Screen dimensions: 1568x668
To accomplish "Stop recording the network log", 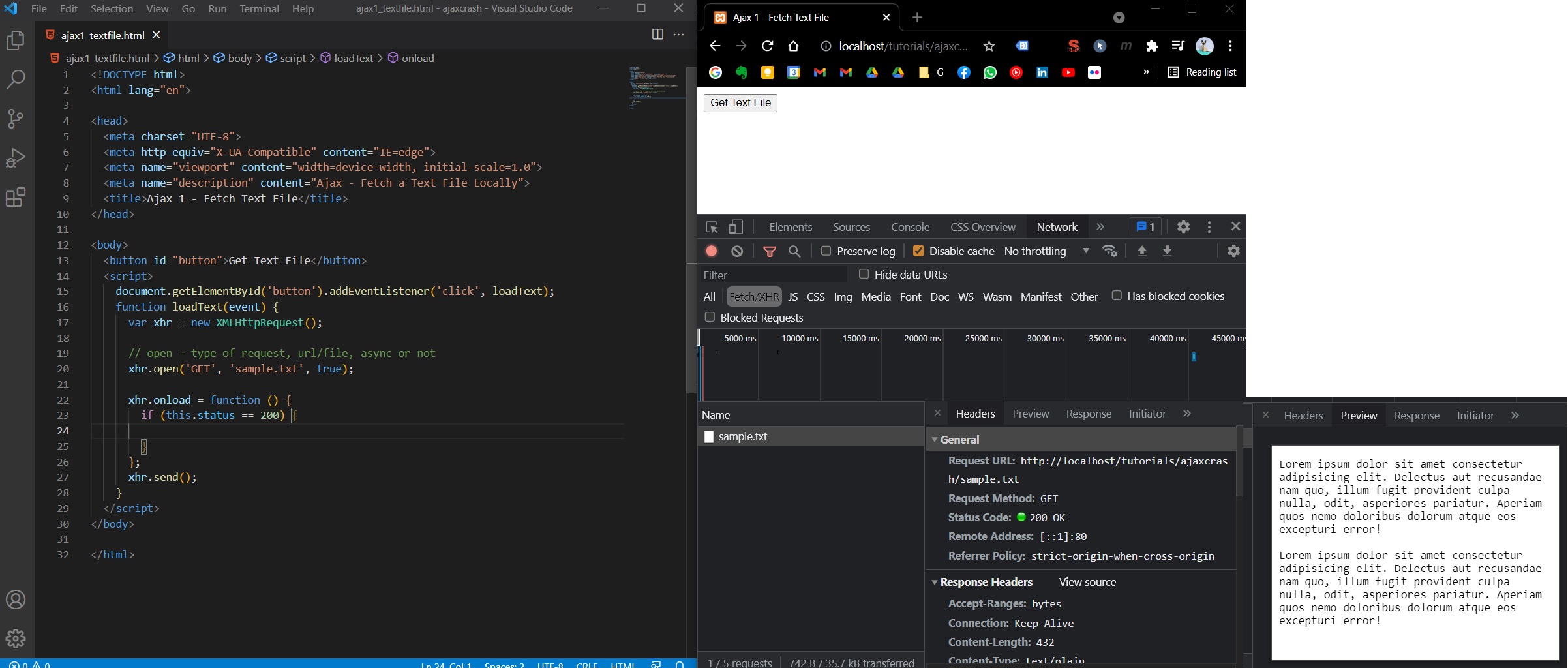I will (x=712, y=251).
